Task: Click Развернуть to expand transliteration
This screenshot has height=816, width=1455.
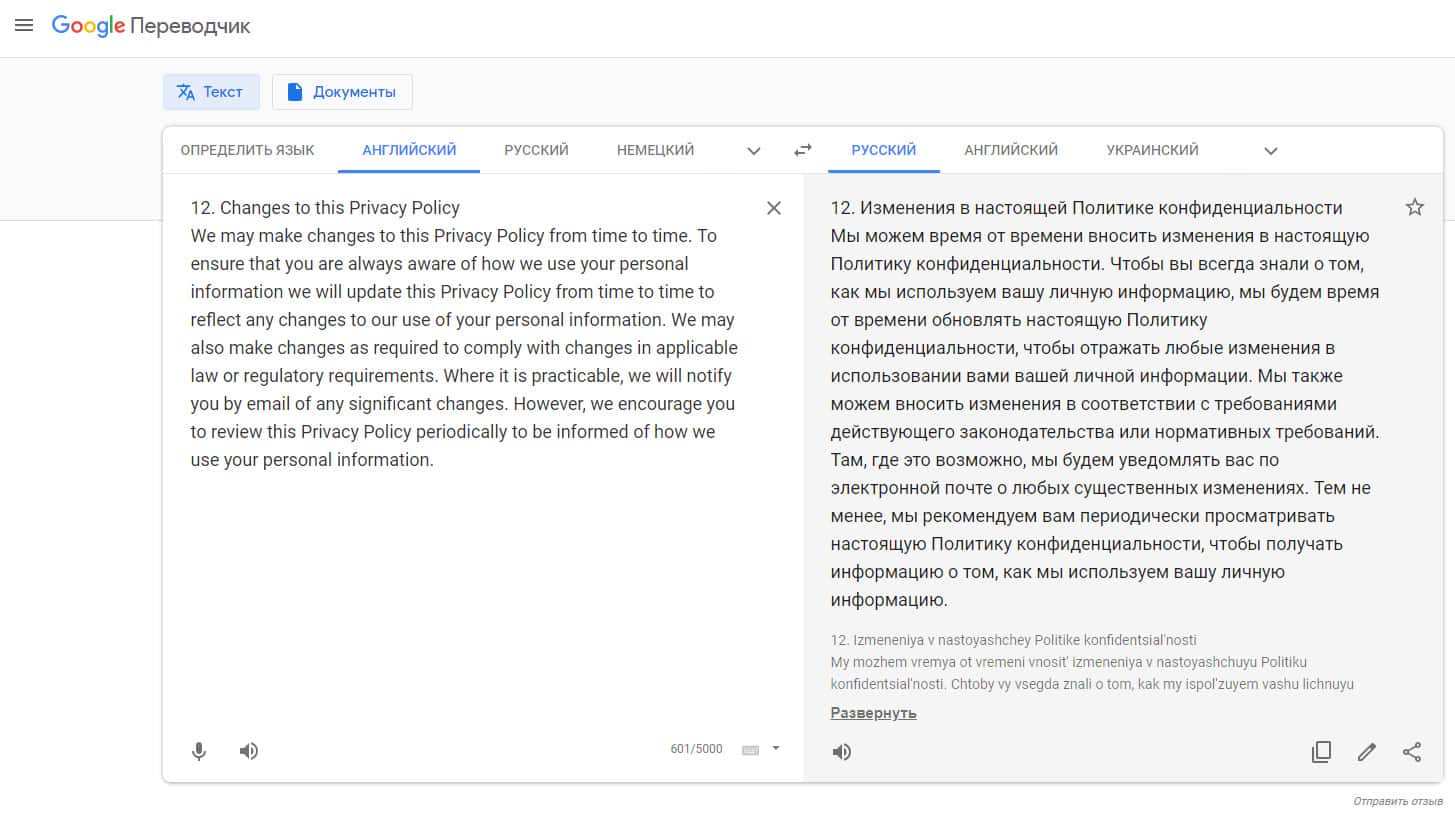Action: [873, 713]
